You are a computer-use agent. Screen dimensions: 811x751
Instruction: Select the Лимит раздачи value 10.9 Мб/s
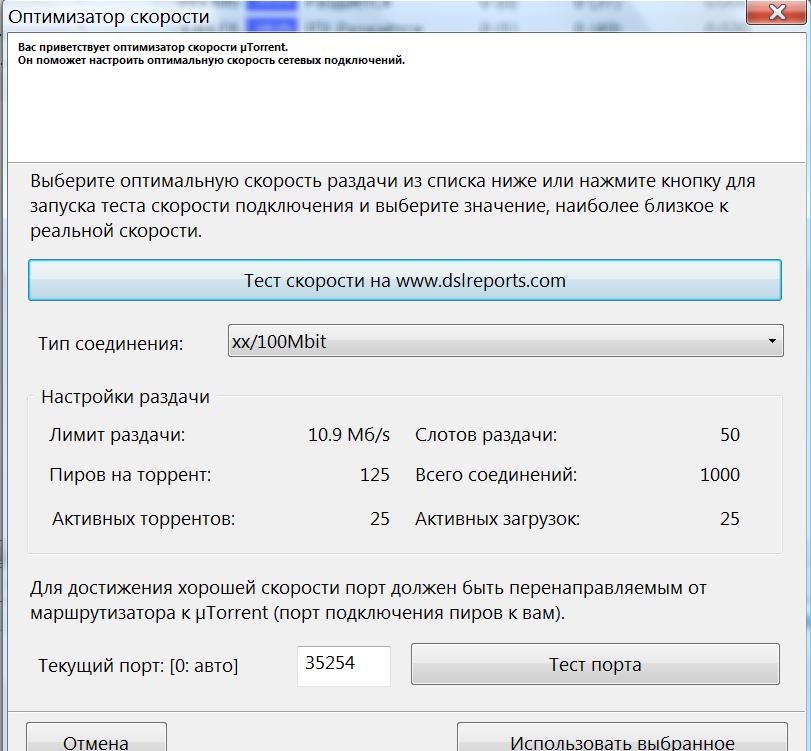coord(348,435)
